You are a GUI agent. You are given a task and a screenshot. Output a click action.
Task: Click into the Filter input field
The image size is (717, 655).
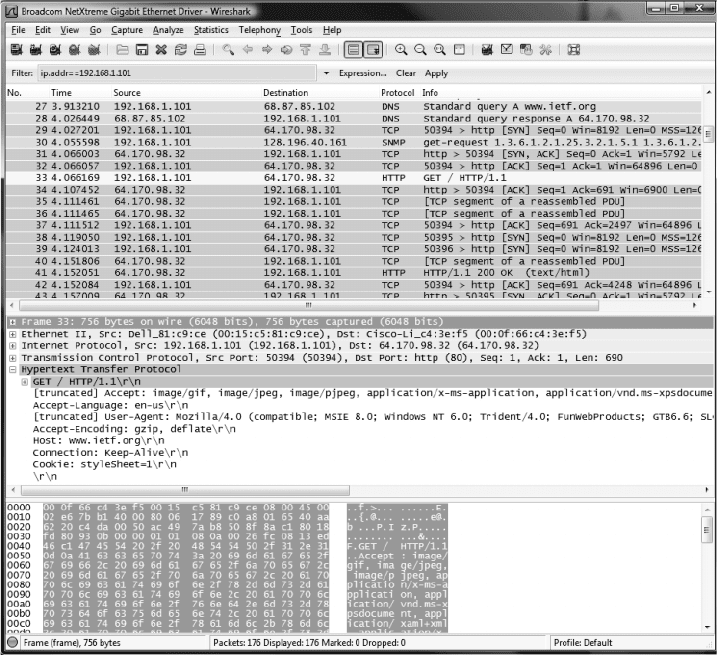[177, 73]
